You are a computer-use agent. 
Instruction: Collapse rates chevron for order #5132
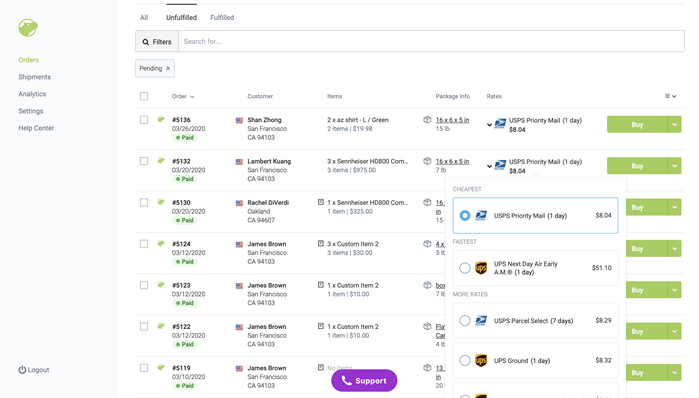click(x=489, y=166)
